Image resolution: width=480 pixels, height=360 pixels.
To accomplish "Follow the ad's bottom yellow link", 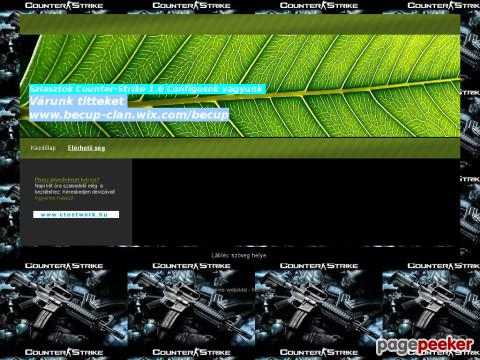I will click(x=54, y=198).
